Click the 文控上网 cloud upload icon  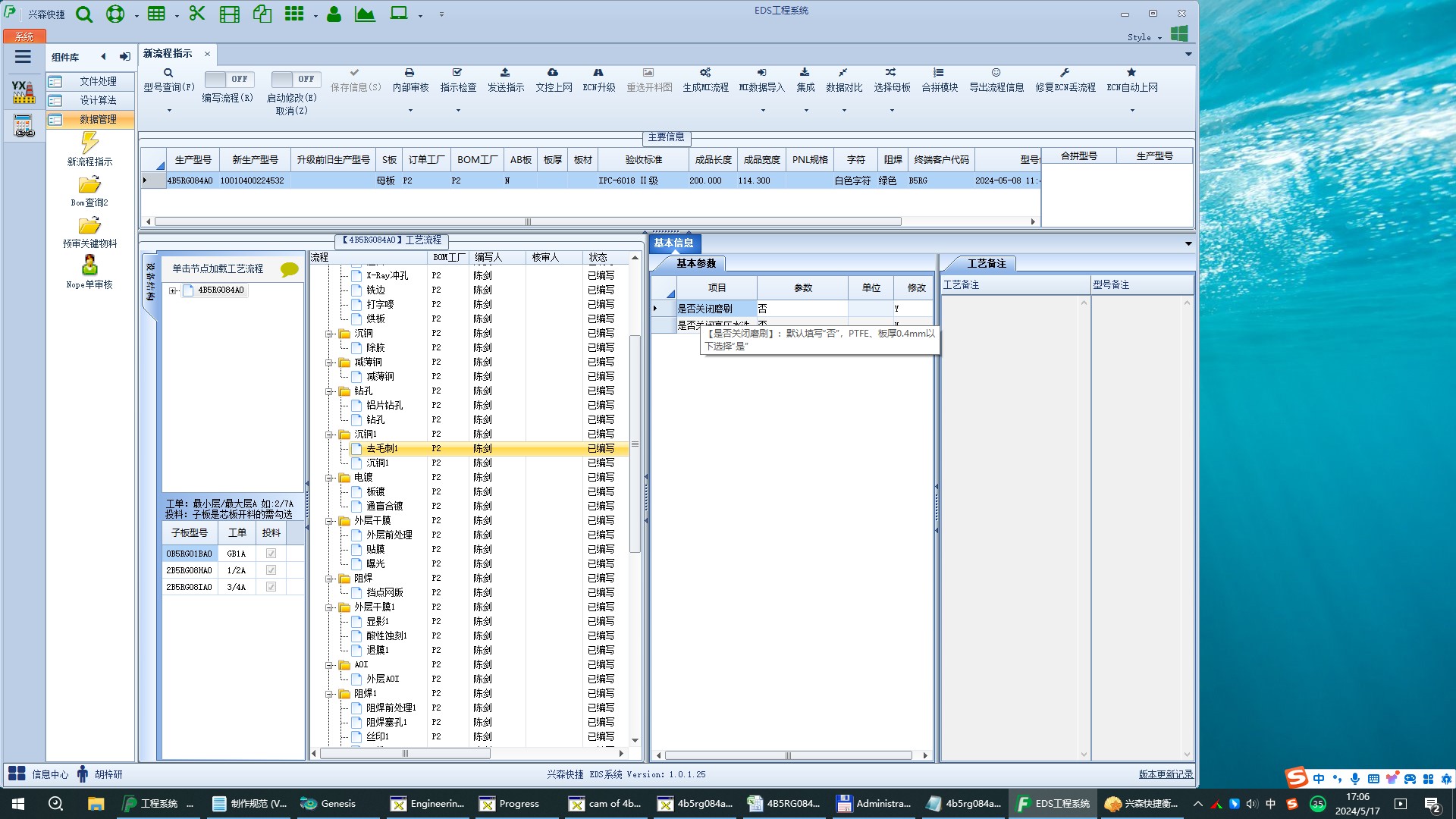coord(553,73)
